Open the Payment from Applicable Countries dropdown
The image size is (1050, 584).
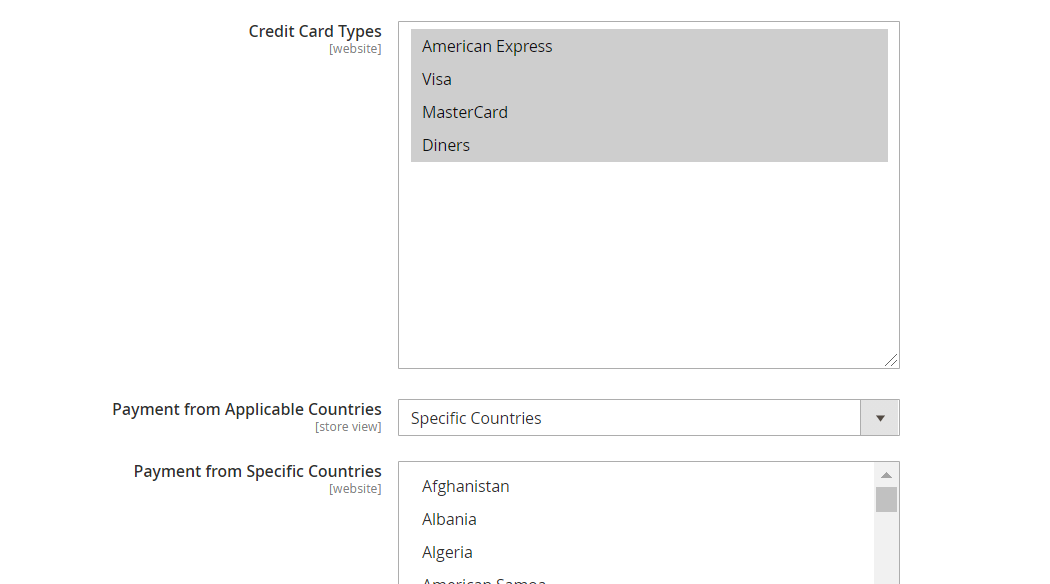click(x=630, y=418)
